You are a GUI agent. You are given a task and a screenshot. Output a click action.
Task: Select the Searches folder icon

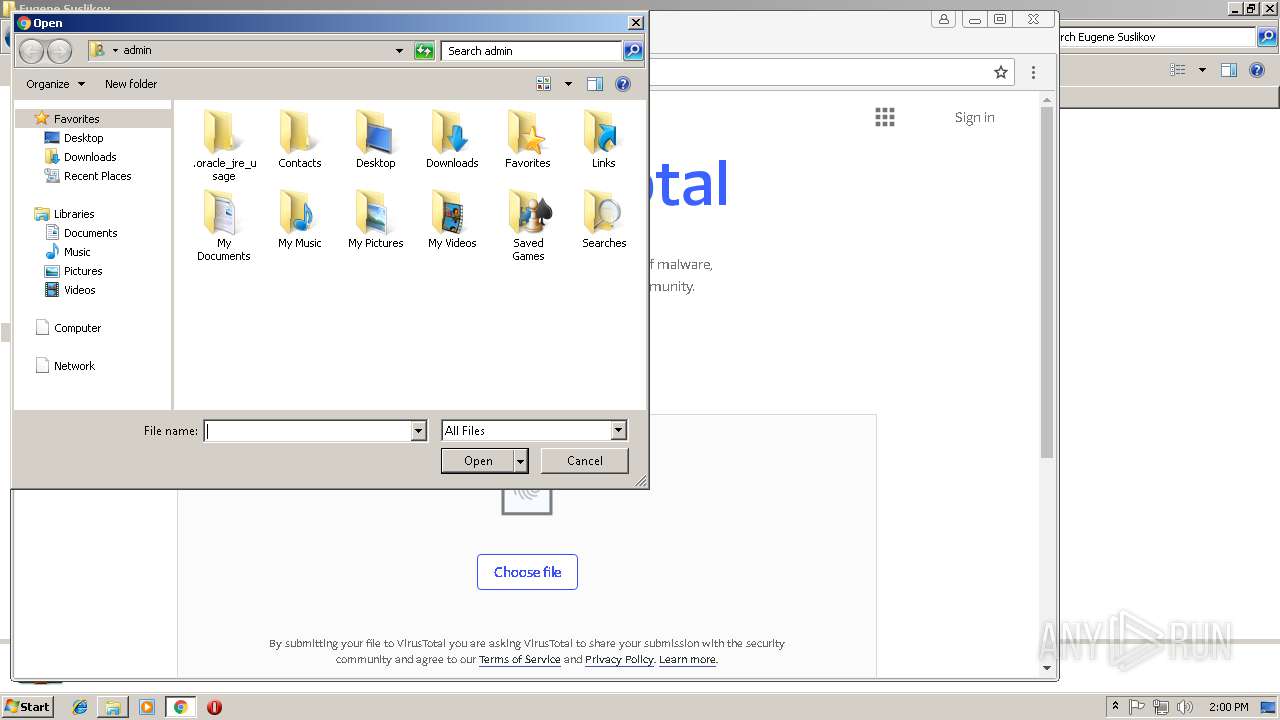coord(604,219)
